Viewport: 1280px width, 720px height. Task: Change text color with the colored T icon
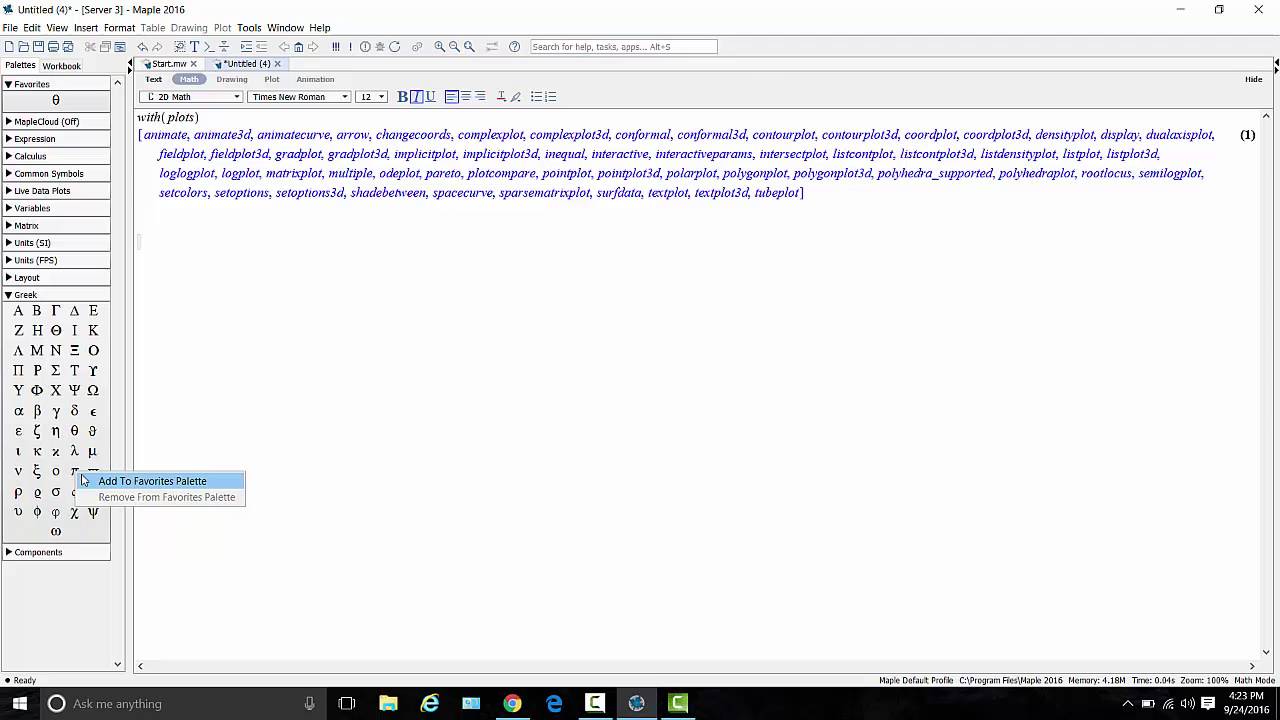501,97
